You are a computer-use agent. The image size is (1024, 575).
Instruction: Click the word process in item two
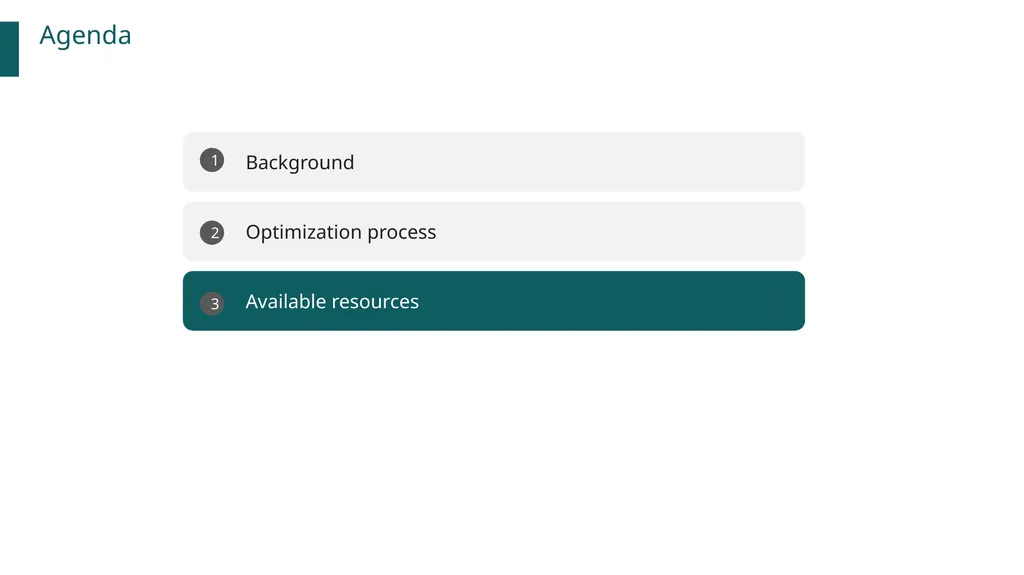(x=402, y=233)
